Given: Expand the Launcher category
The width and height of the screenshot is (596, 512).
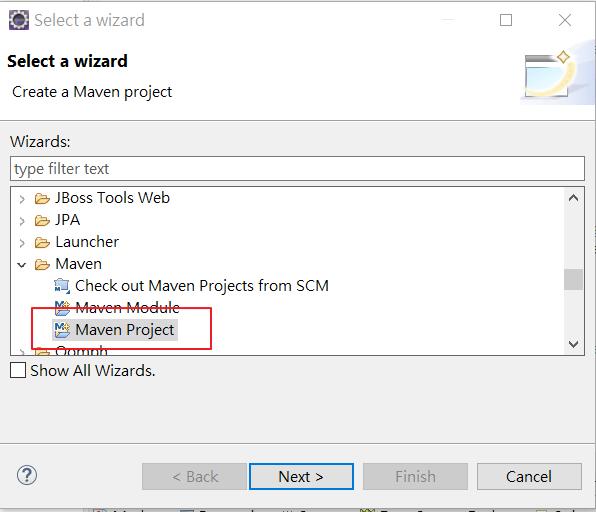Looking at the screenshot, I should point(22,243).
